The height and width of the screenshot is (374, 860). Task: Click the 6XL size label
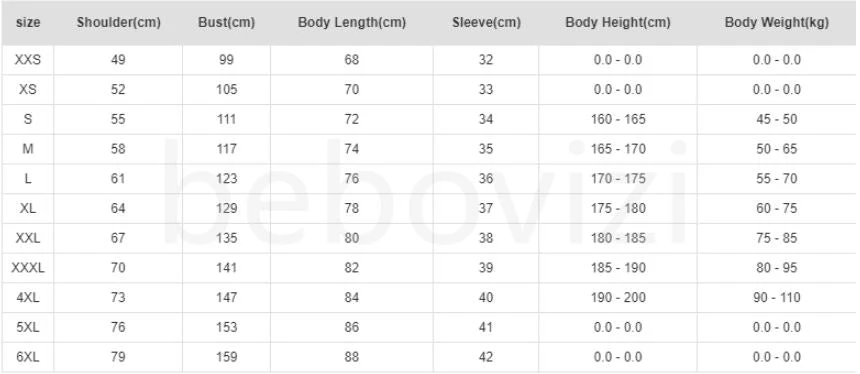pos(27,357)
